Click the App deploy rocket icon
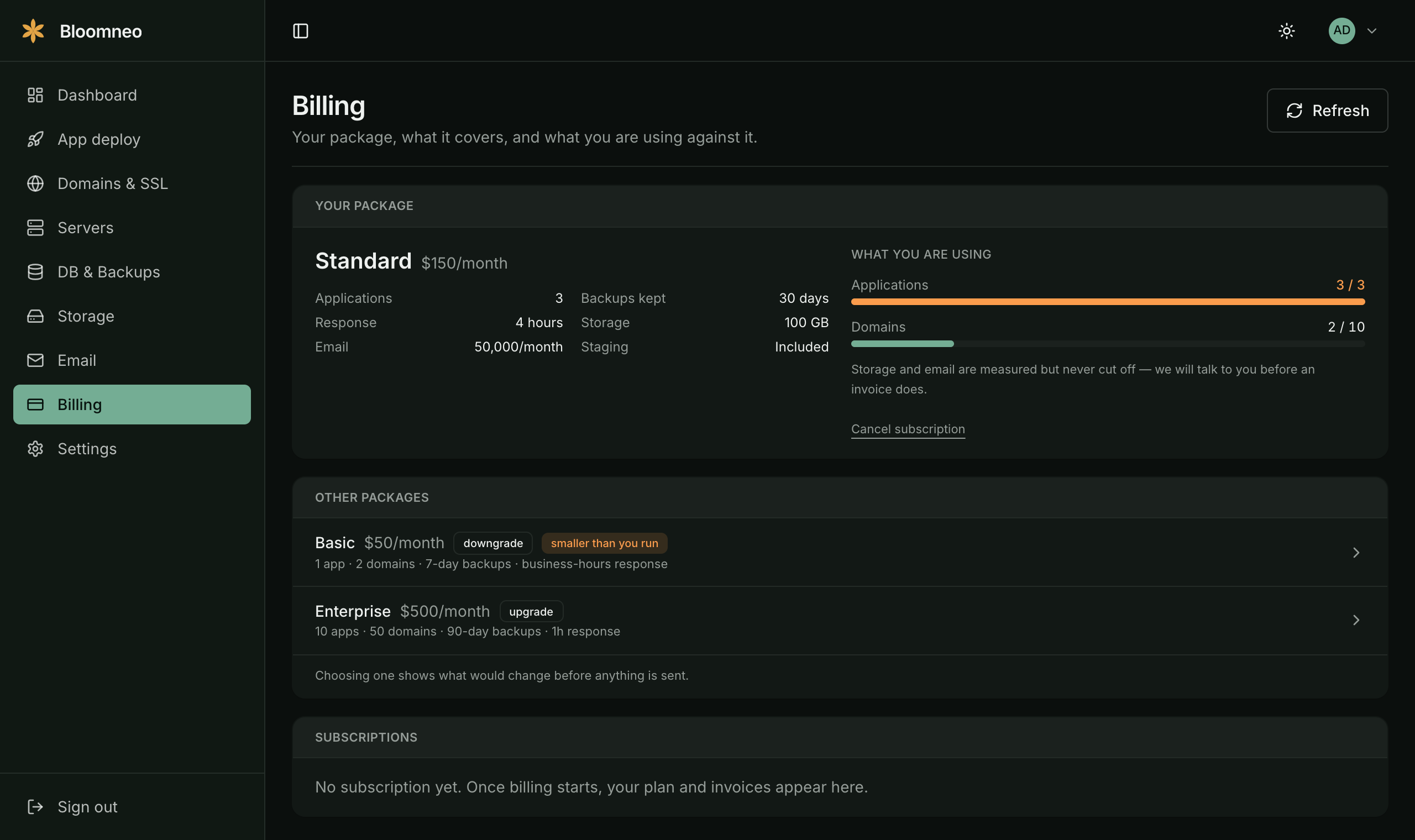1415x840 pixels. click(35, 139)
